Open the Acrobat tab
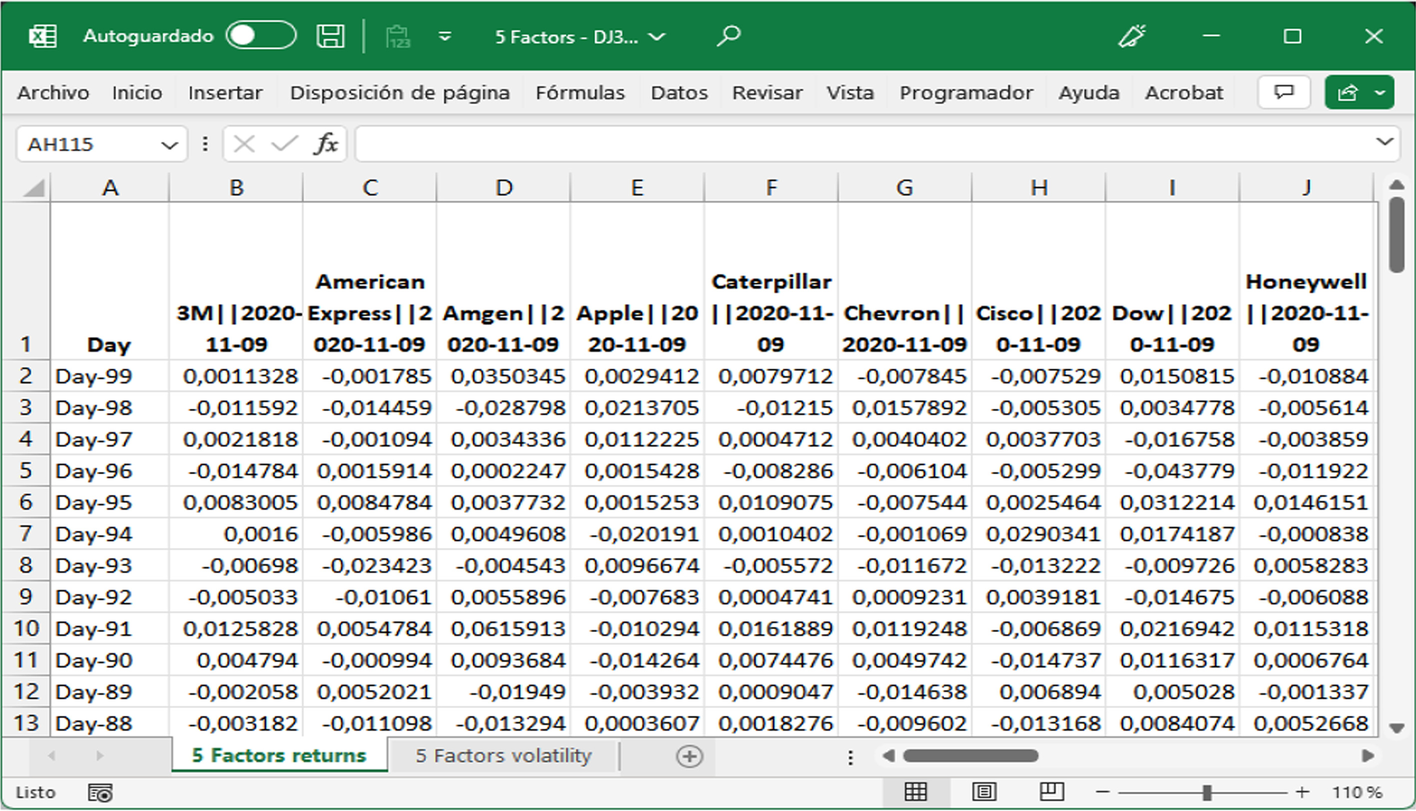1416x811 pixels. (1184, 93)
